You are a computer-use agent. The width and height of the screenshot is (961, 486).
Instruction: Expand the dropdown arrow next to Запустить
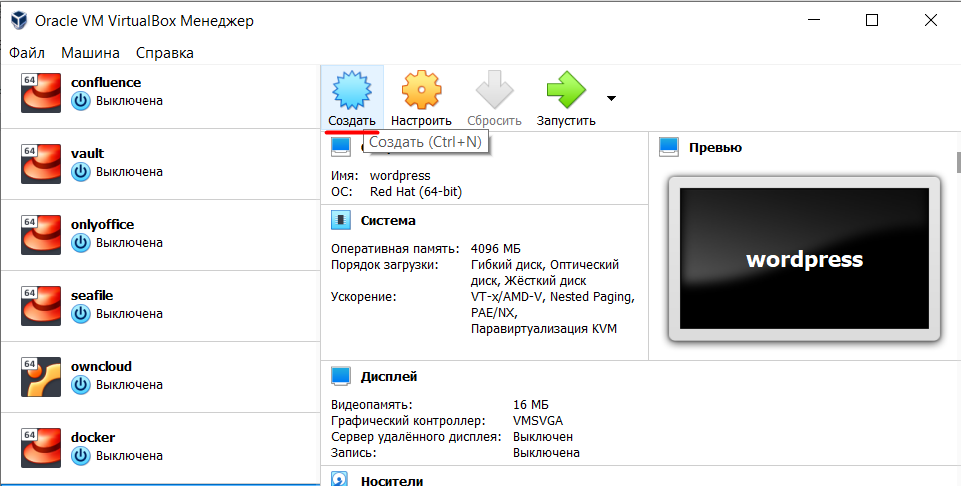611,98
